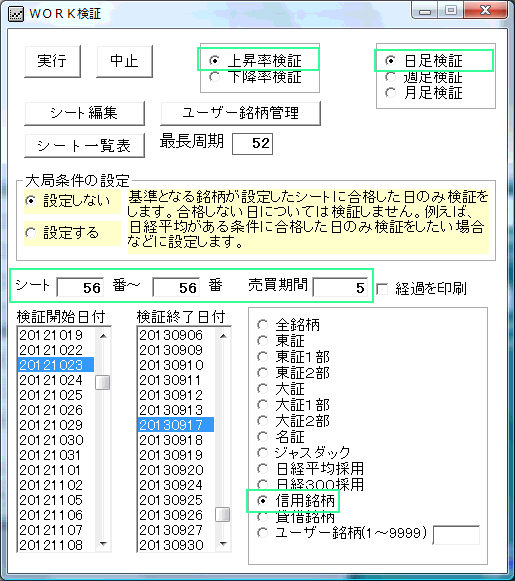Select start date 20121101
This screenshot has height=581, width=515.
click(x=56, y=470)
